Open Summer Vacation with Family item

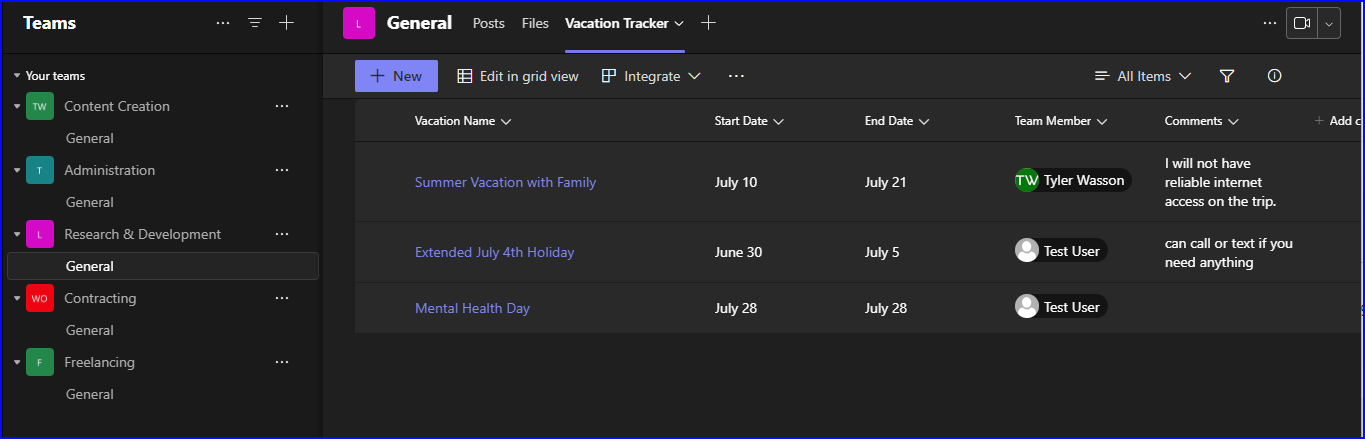coord(505,182)
